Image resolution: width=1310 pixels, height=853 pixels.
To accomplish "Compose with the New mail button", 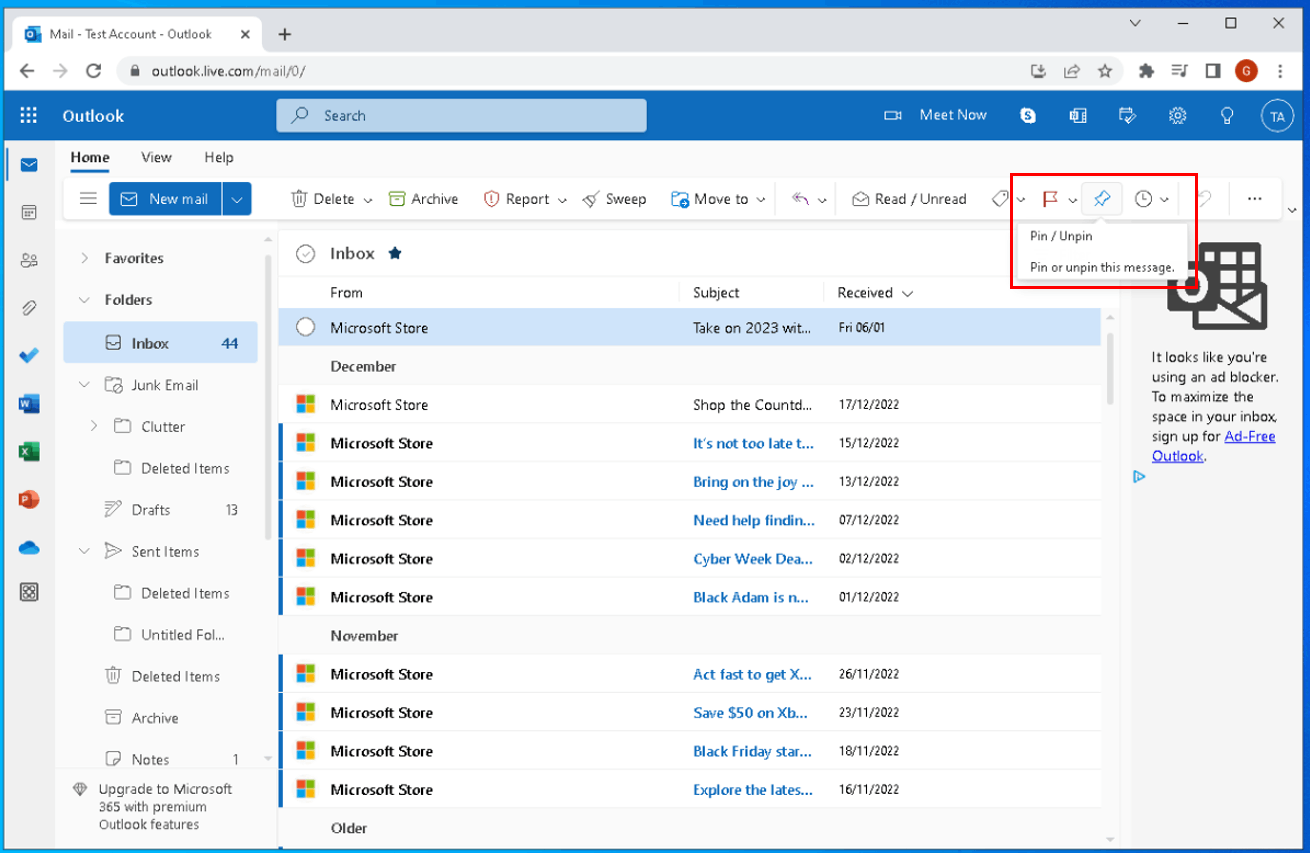I will 166,199.
